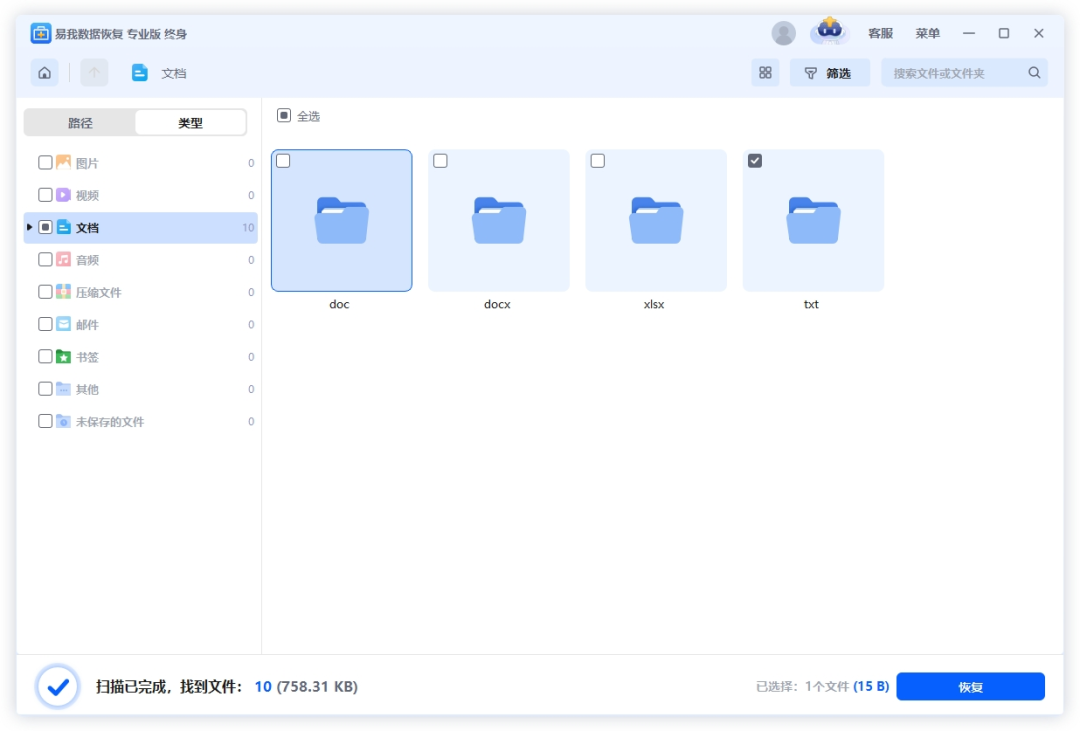The width and height of the screenshot is (1080, 731).
Task: Open the 筛选 filter dropdown
Action: click(829, 72)
